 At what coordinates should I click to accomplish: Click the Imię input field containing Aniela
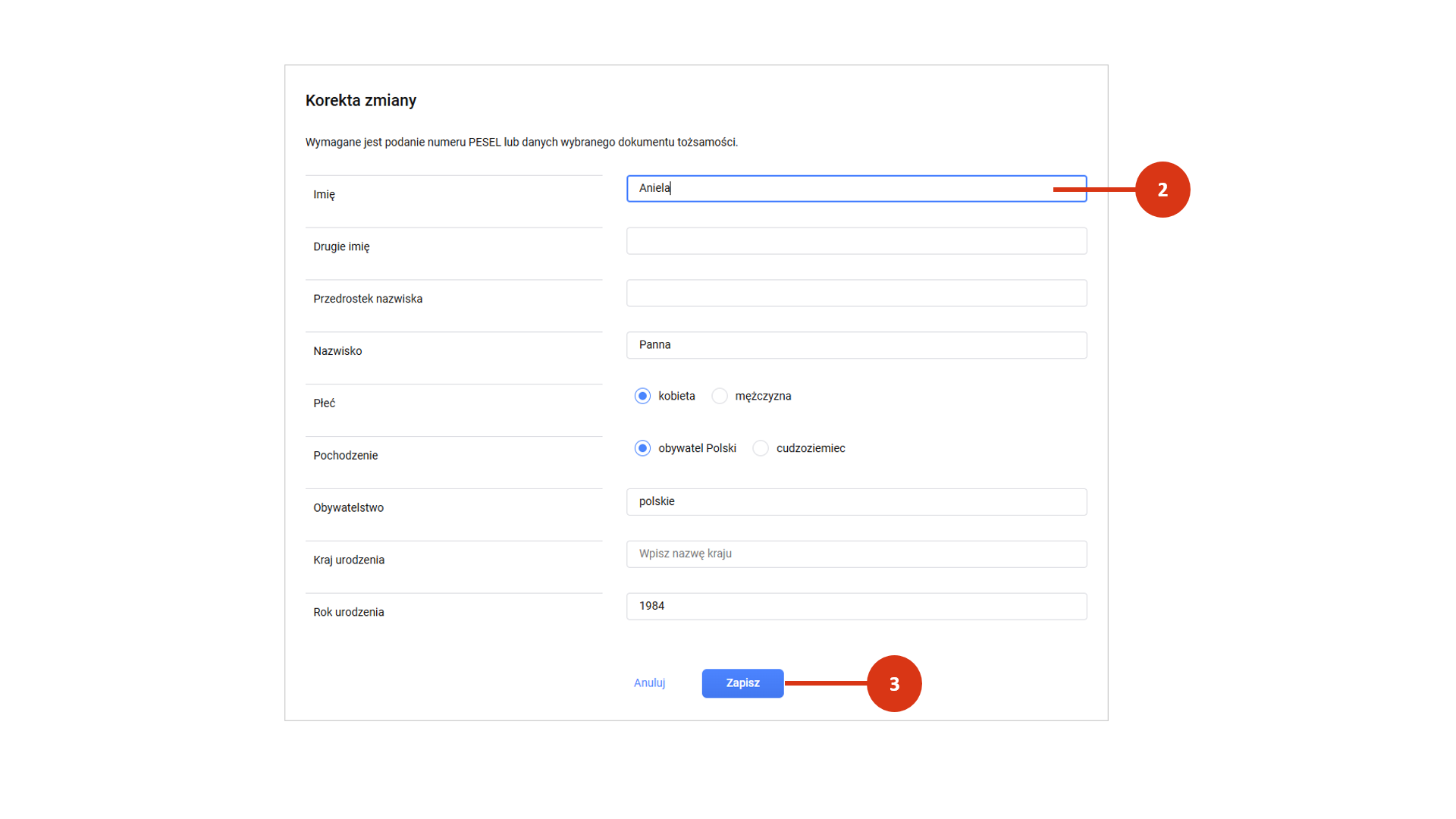pyautogui.click(x=856, y=189)
